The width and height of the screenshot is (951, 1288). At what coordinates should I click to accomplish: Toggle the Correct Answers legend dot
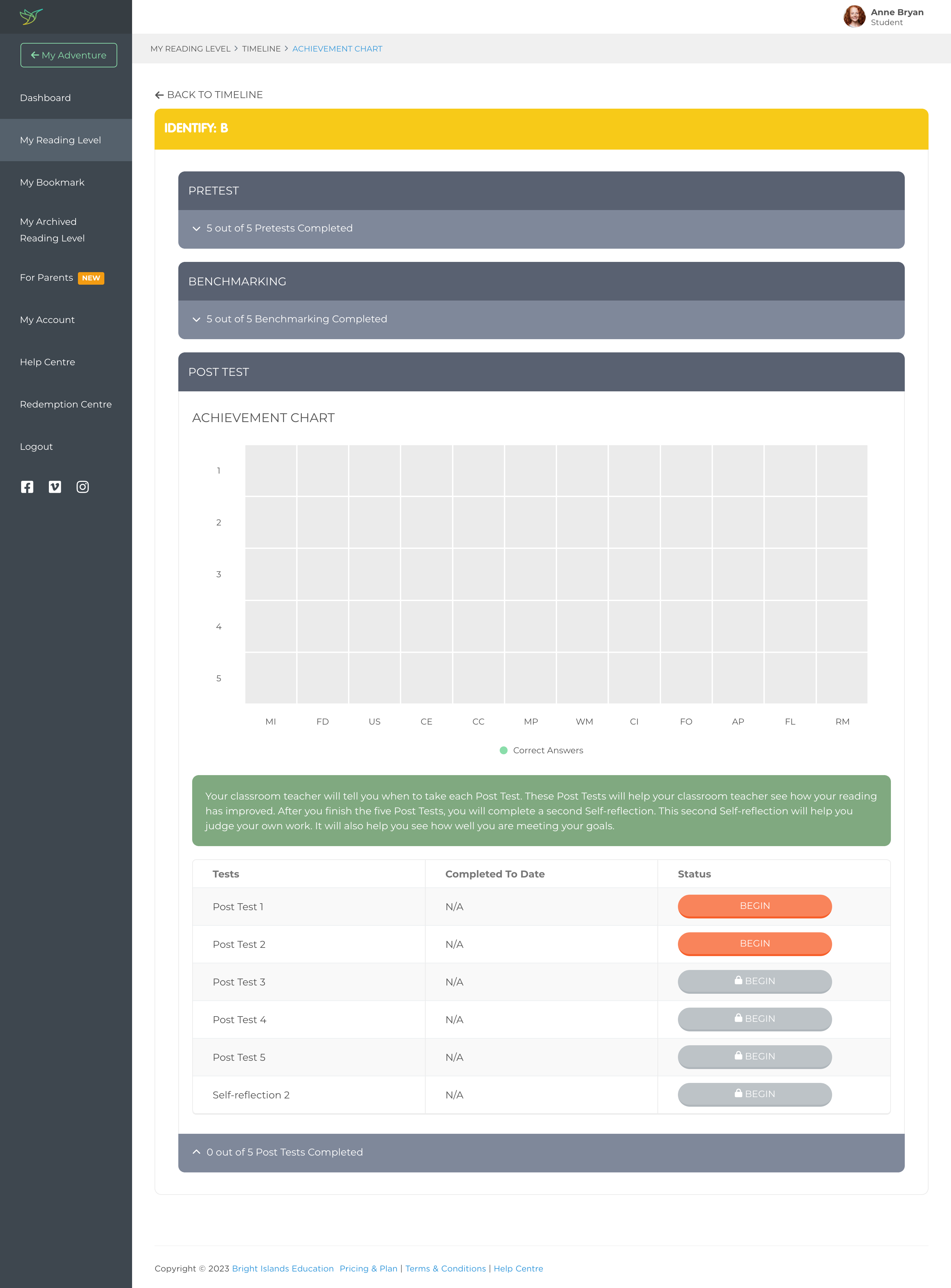click(x=504, y=750)
